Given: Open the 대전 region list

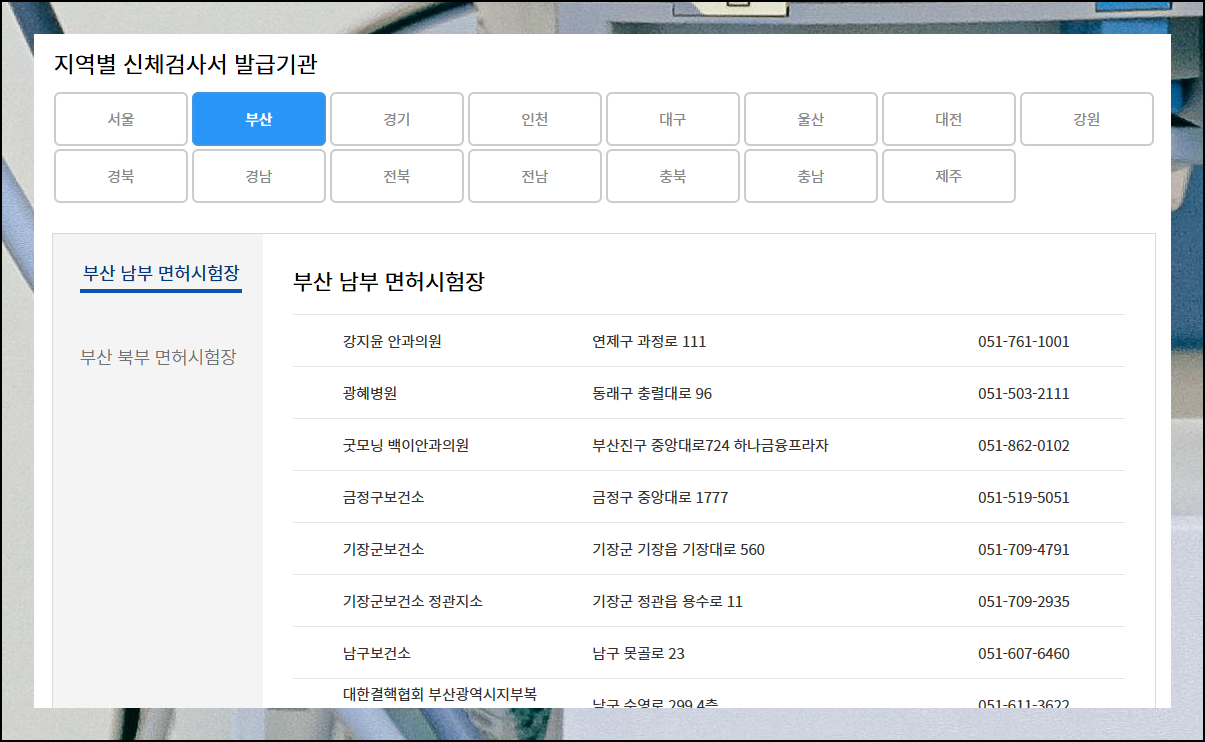Looking at the screenshot, I should [949, 119].
